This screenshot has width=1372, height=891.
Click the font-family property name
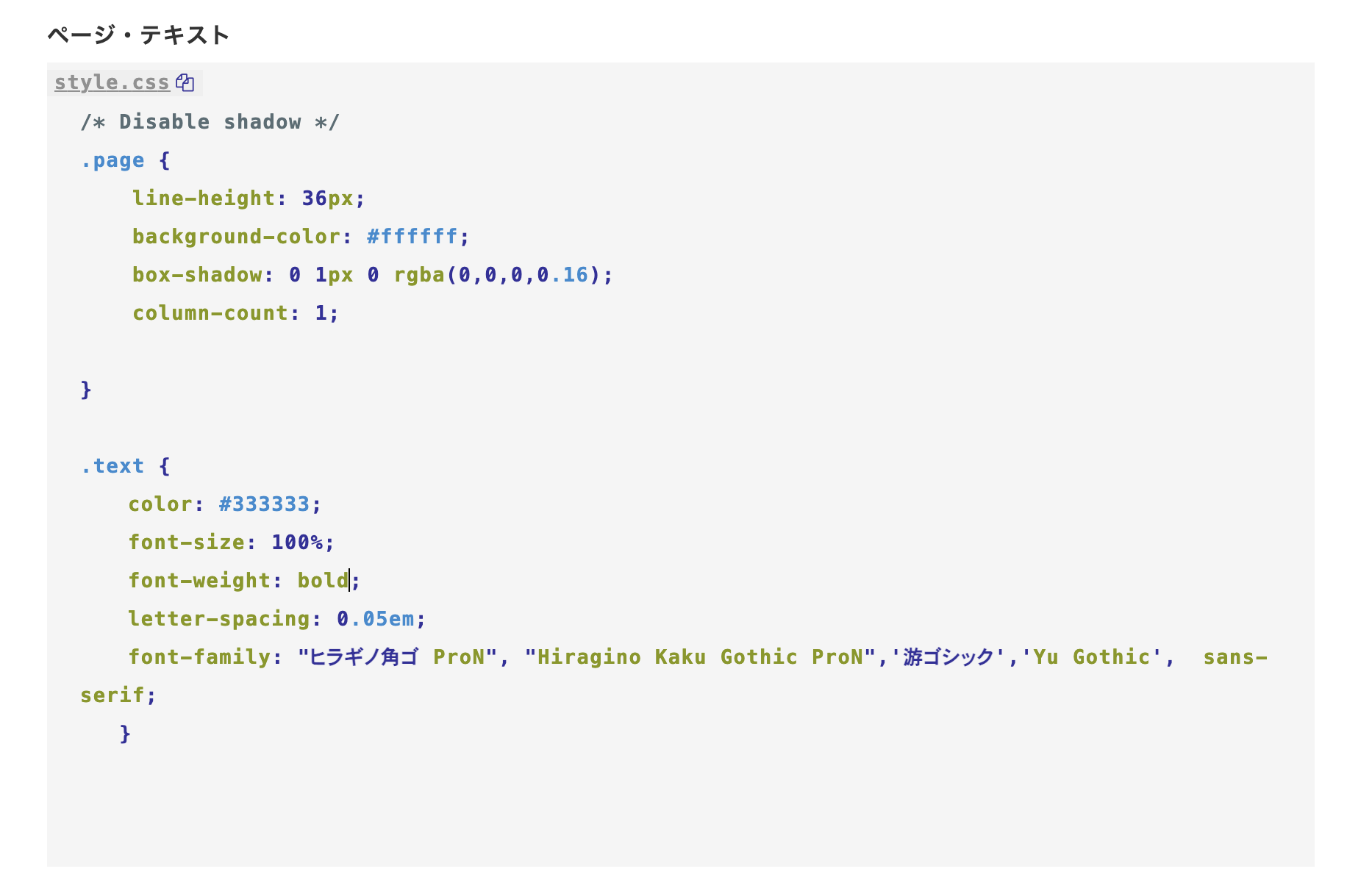(199, 657)
